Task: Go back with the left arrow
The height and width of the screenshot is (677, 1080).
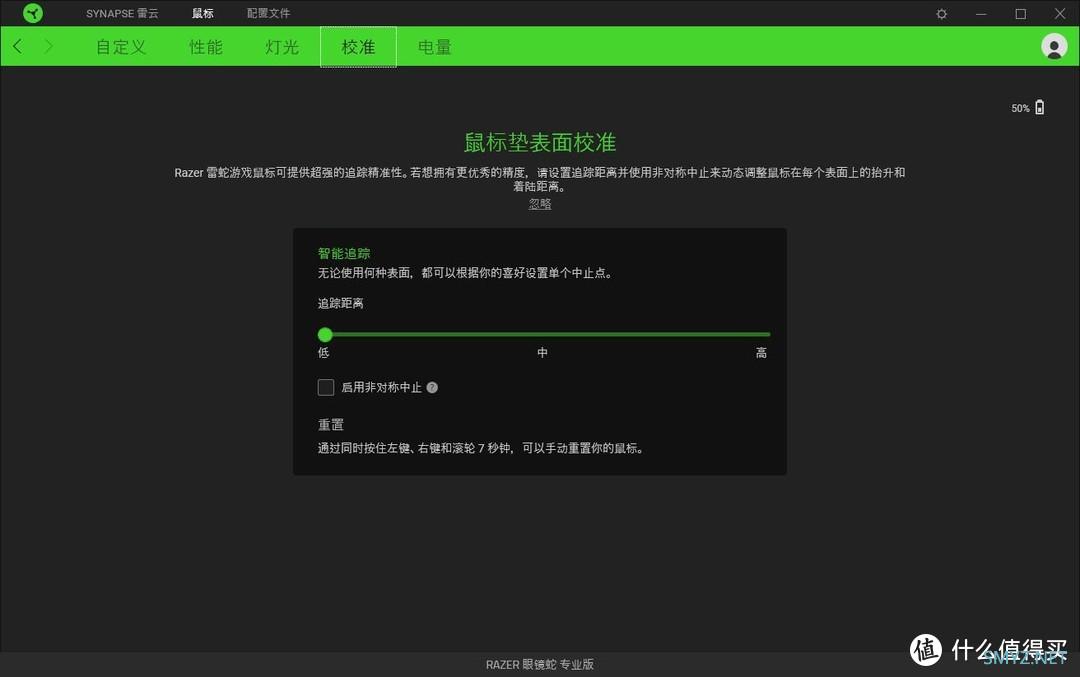Action: [x=18, y=46]
